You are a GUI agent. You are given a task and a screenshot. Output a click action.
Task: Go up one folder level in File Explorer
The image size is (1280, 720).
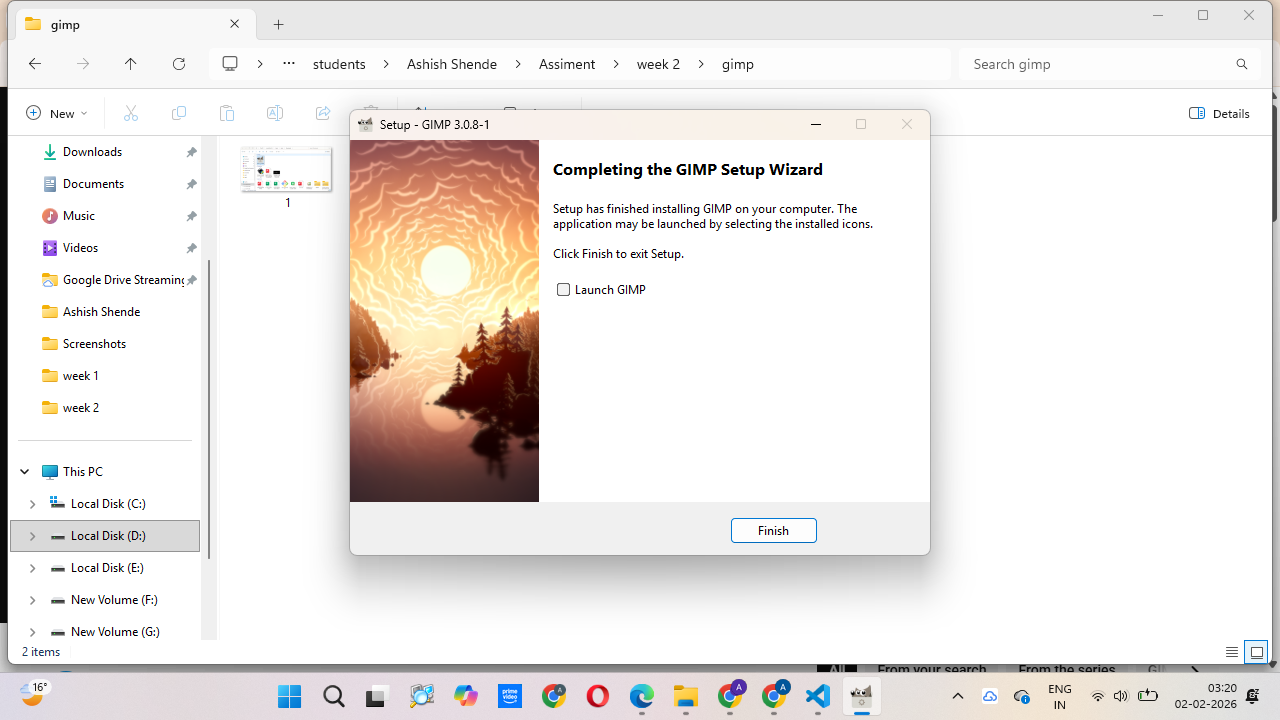tap(131, 64)
